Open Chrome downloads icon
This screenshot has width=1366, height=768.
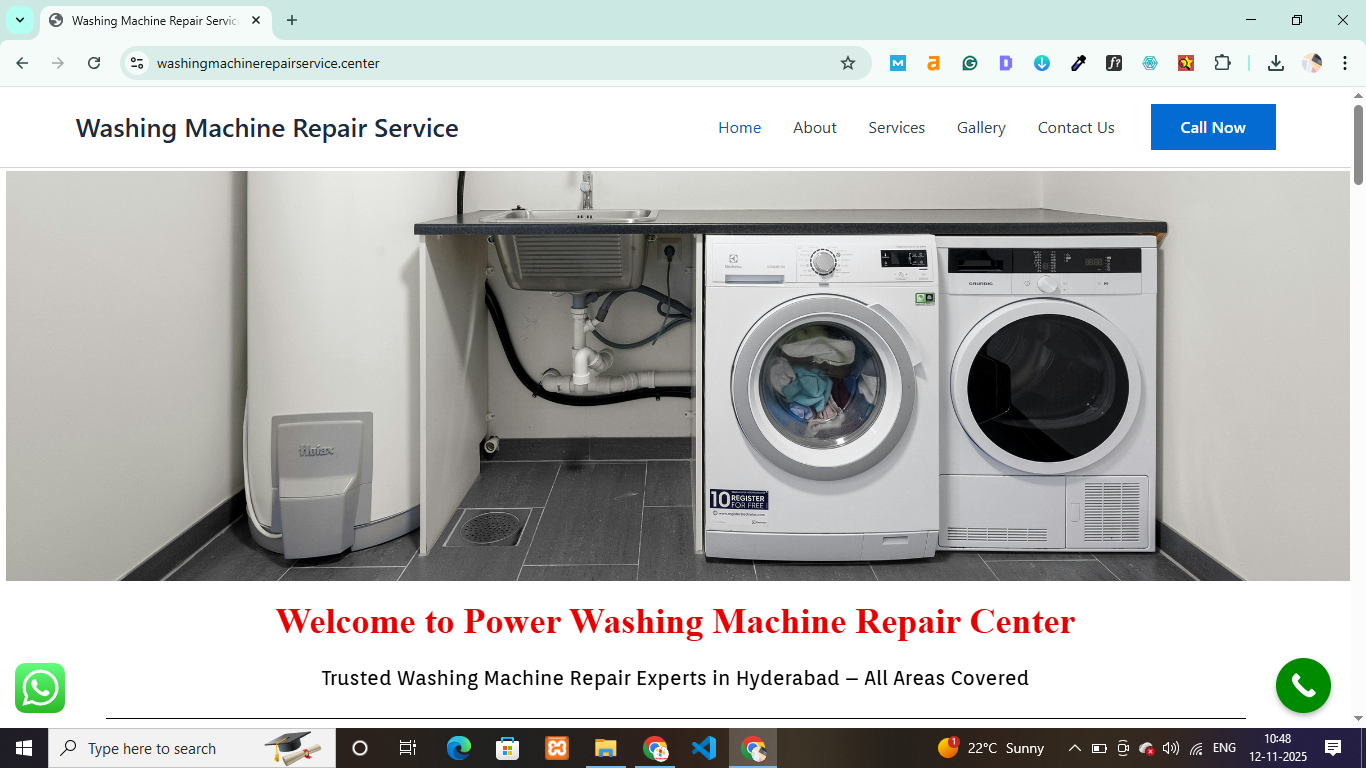pyautogui.click(x=1276, y=63)
